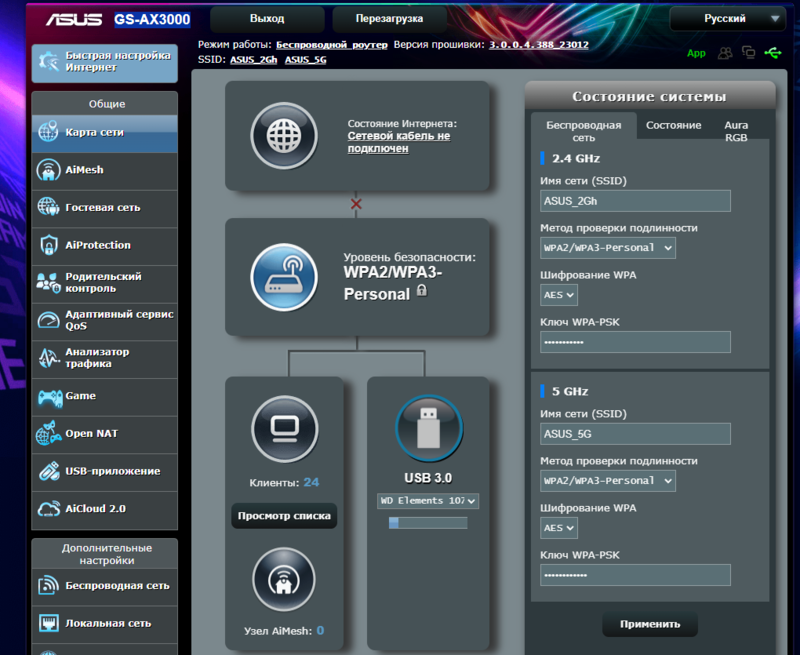
Task: Click the Быстрая настройка Интернет button
Action: coord(105,63)
